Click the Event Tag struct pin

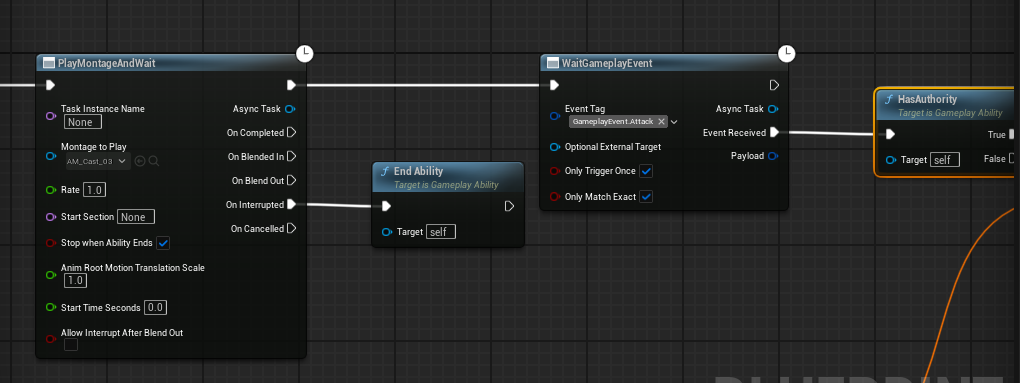point(555,116)
